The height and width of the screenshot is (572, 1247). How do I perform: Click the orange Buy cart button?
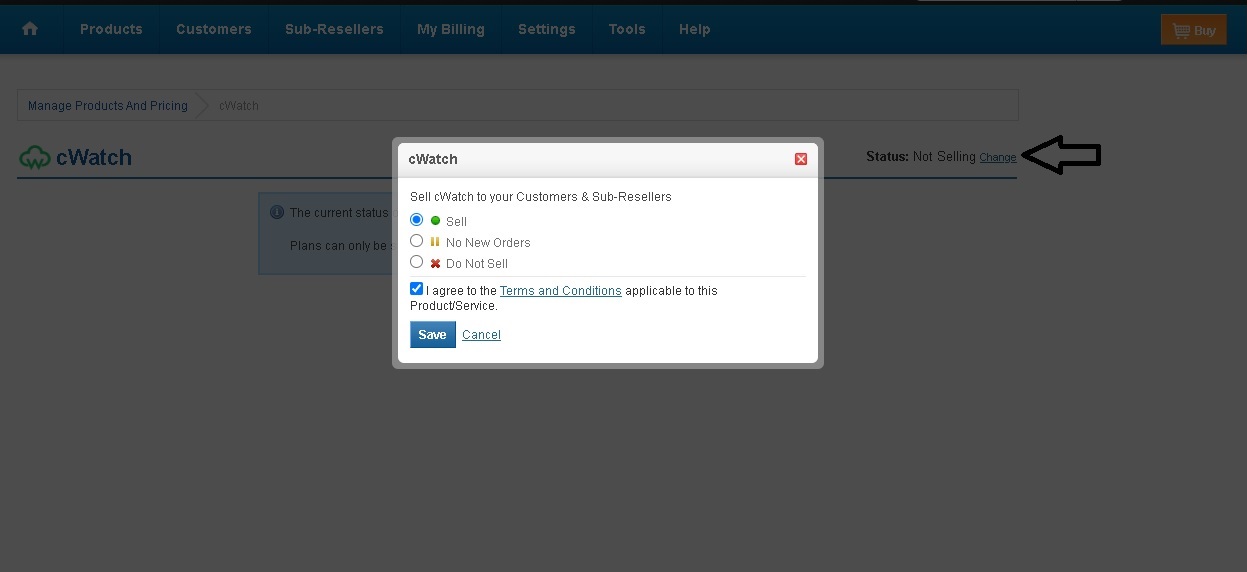(1193, 30)
